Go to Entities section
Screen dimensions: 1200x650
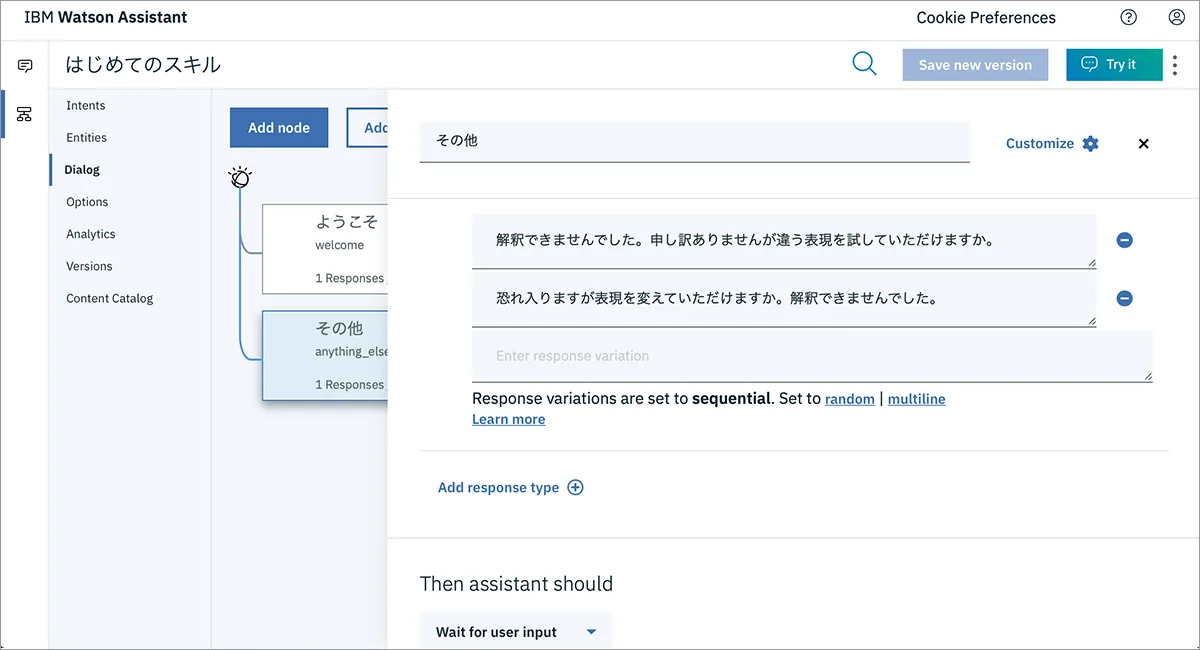(87, 137)
